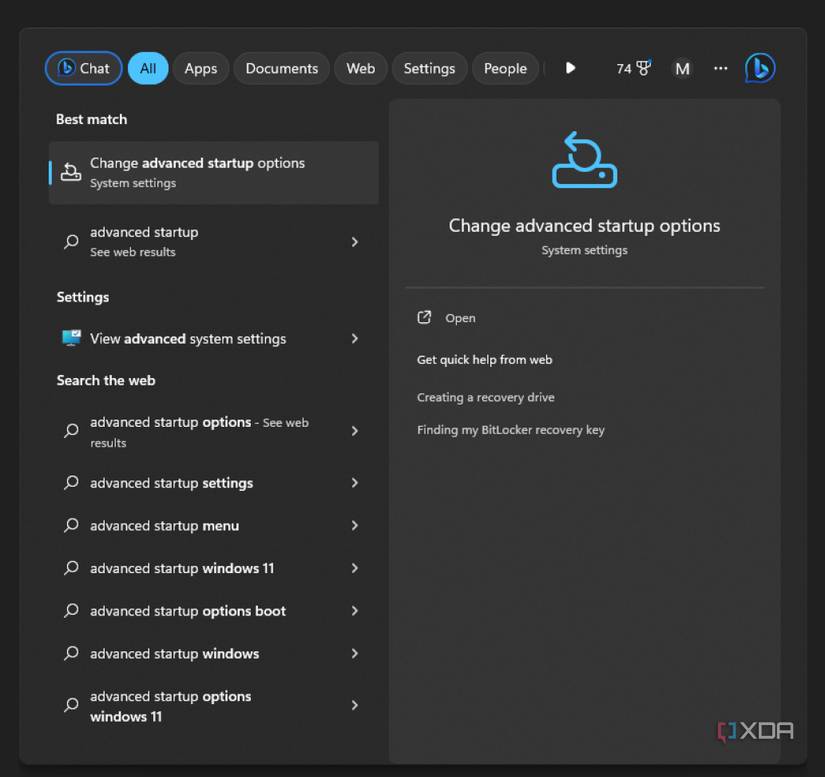Expand advanced startup windows chevron
Viewport: 825px width, 777px height.
pos(355,653)
